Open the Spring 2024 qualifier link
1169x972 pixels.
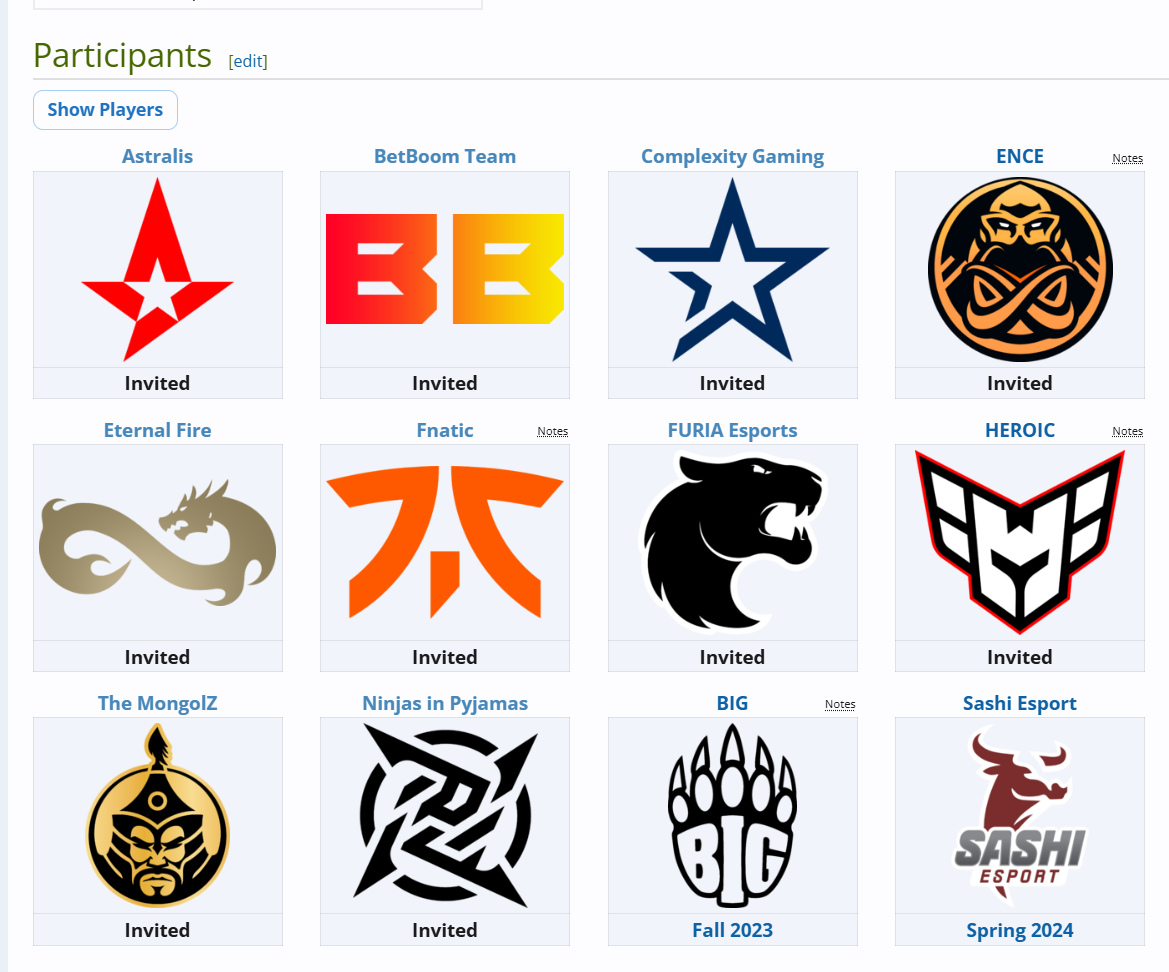point(1020,930)
